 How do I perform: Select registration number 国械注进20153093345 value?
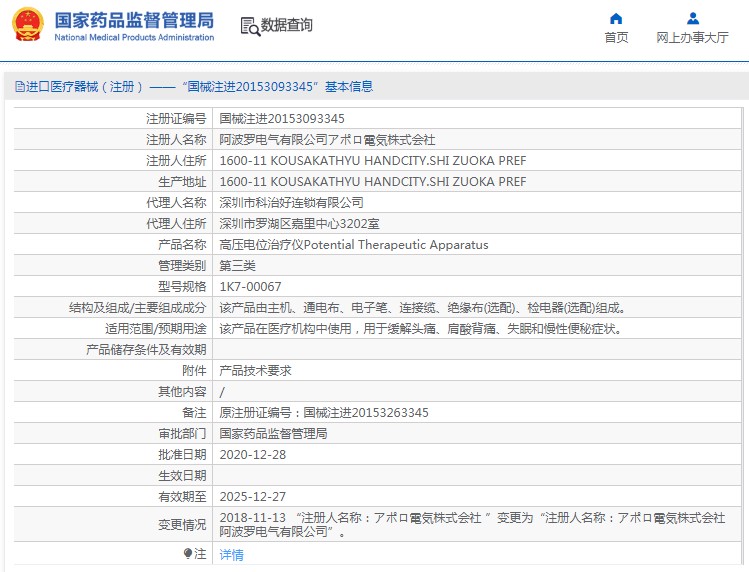pyautogui.click(x=282, y=119)
